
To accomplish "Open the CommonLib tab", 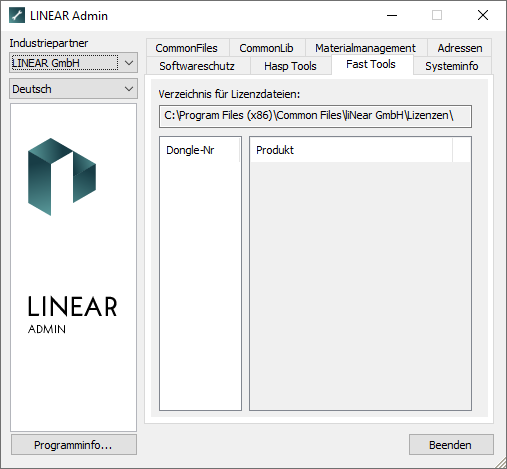I will [x=267, y=48].
